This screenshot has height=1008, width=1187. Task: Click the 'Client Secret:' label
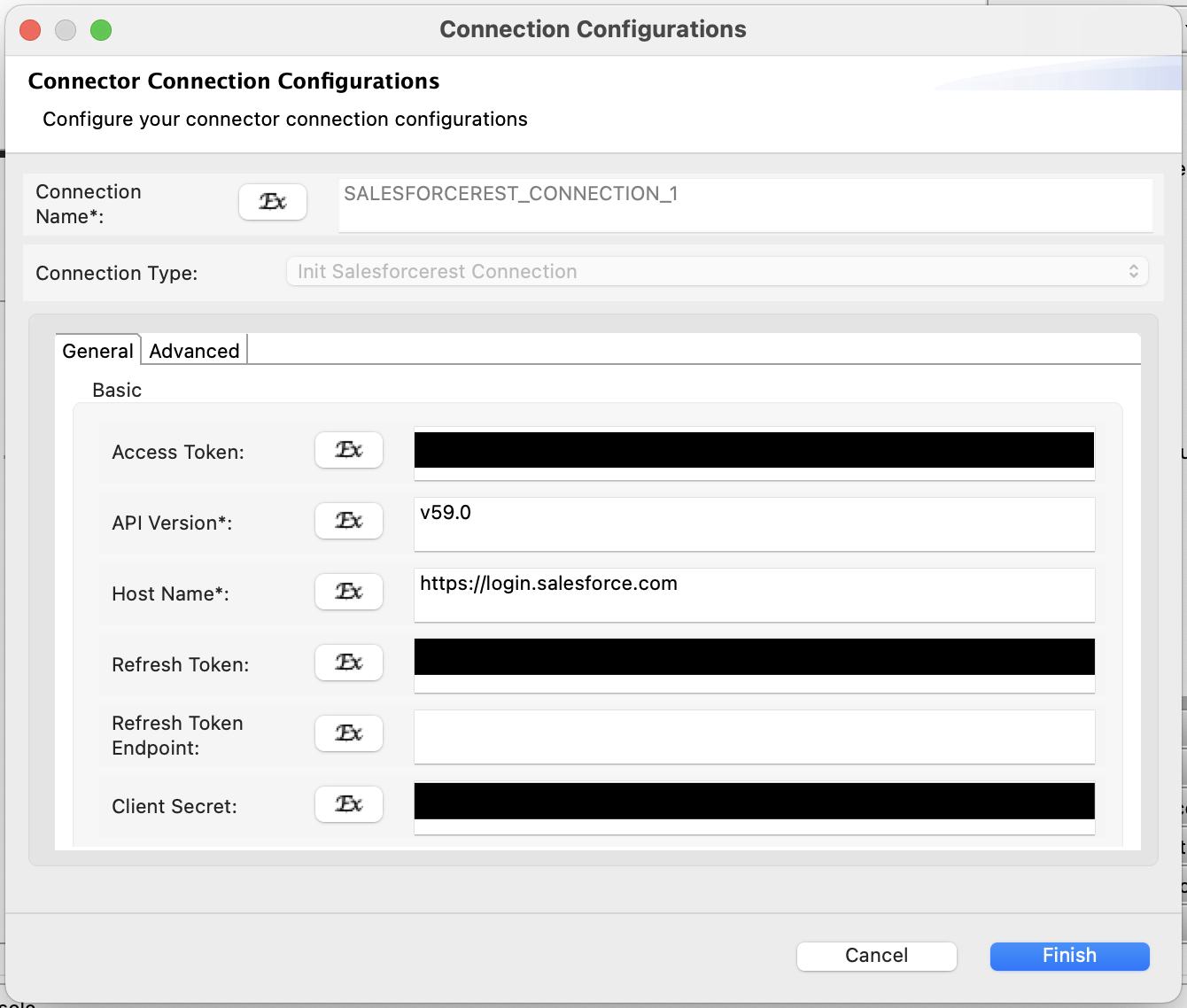tap(175, 806)
